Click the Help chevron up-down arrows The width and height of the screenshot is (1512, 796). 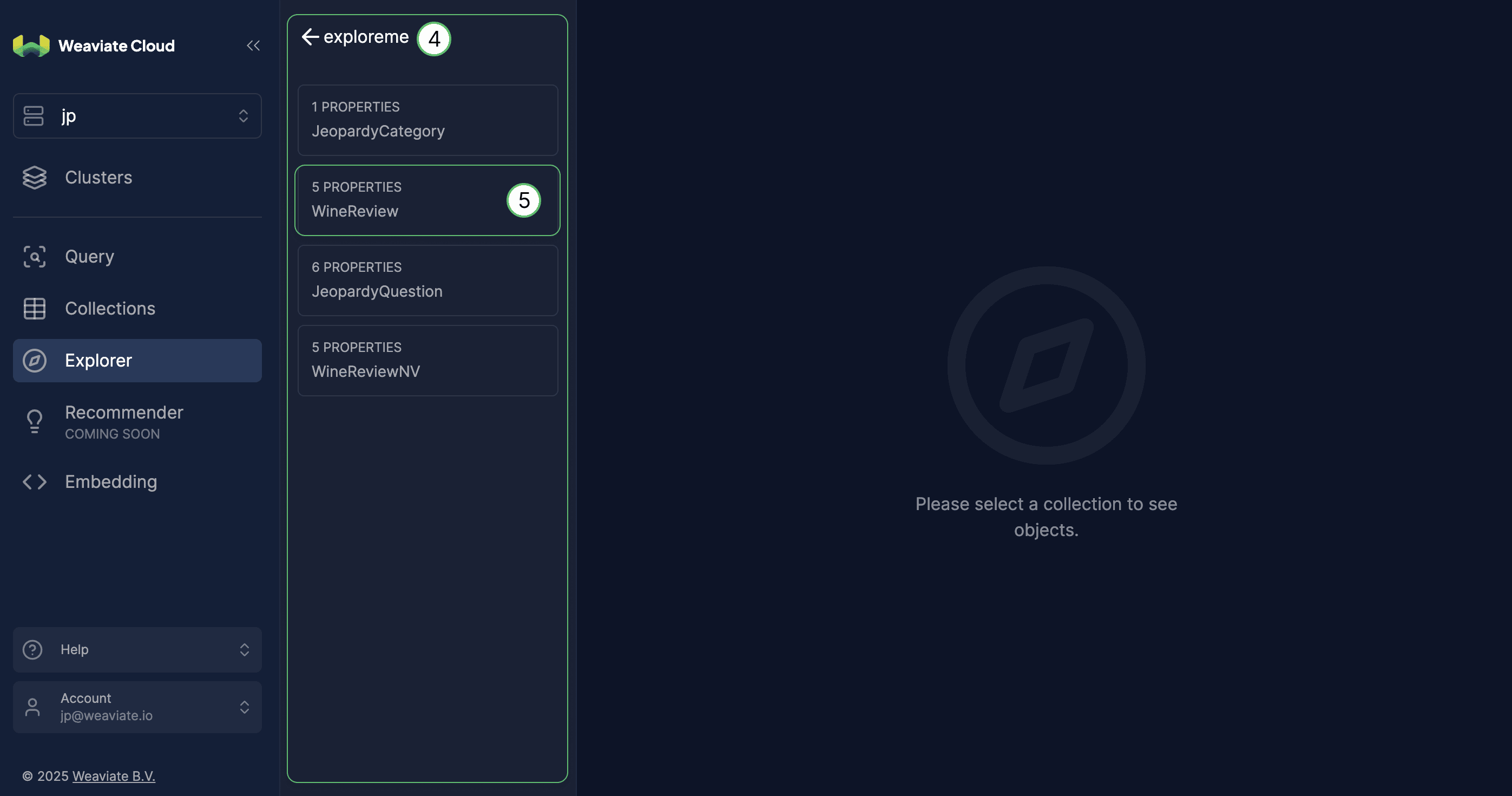coord(244,650)
